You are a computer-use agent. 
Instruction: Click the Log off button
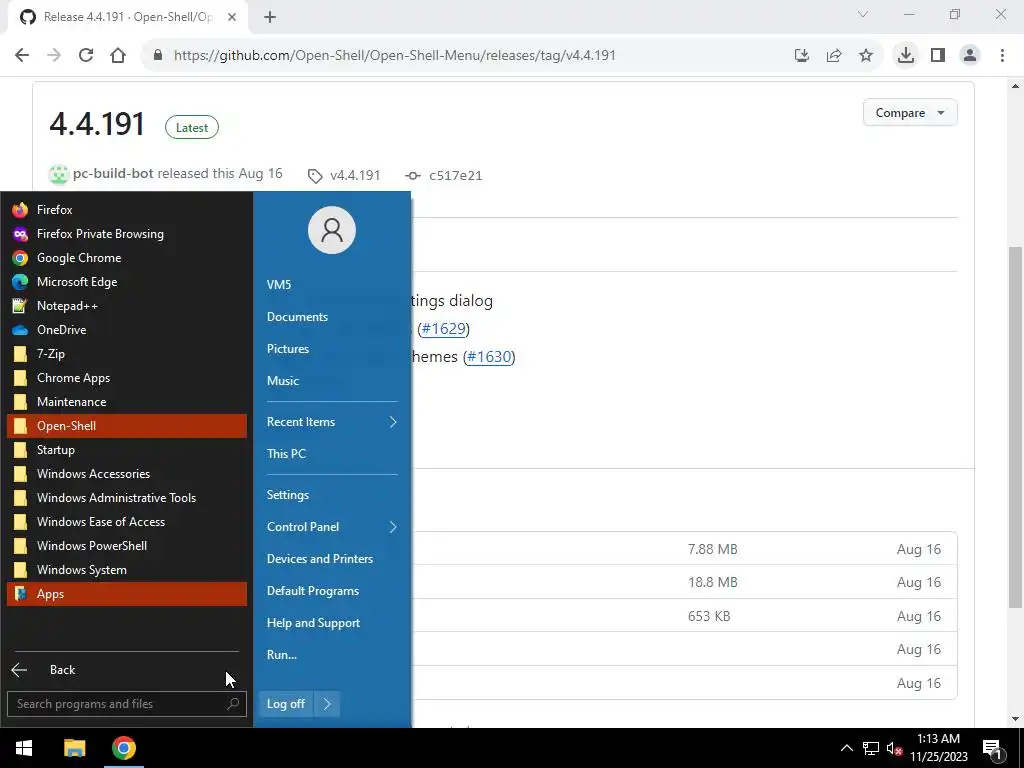[286, 704]
